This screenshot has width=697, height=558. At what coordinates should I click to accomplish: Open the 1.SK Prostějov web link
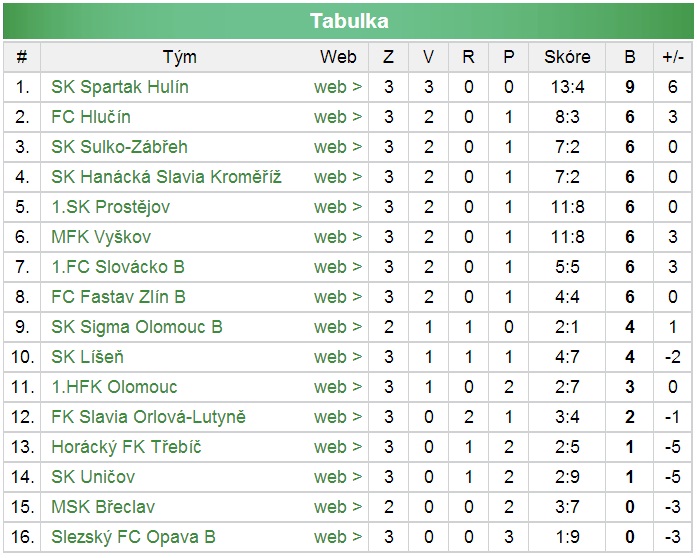click(x=338, y=207)
